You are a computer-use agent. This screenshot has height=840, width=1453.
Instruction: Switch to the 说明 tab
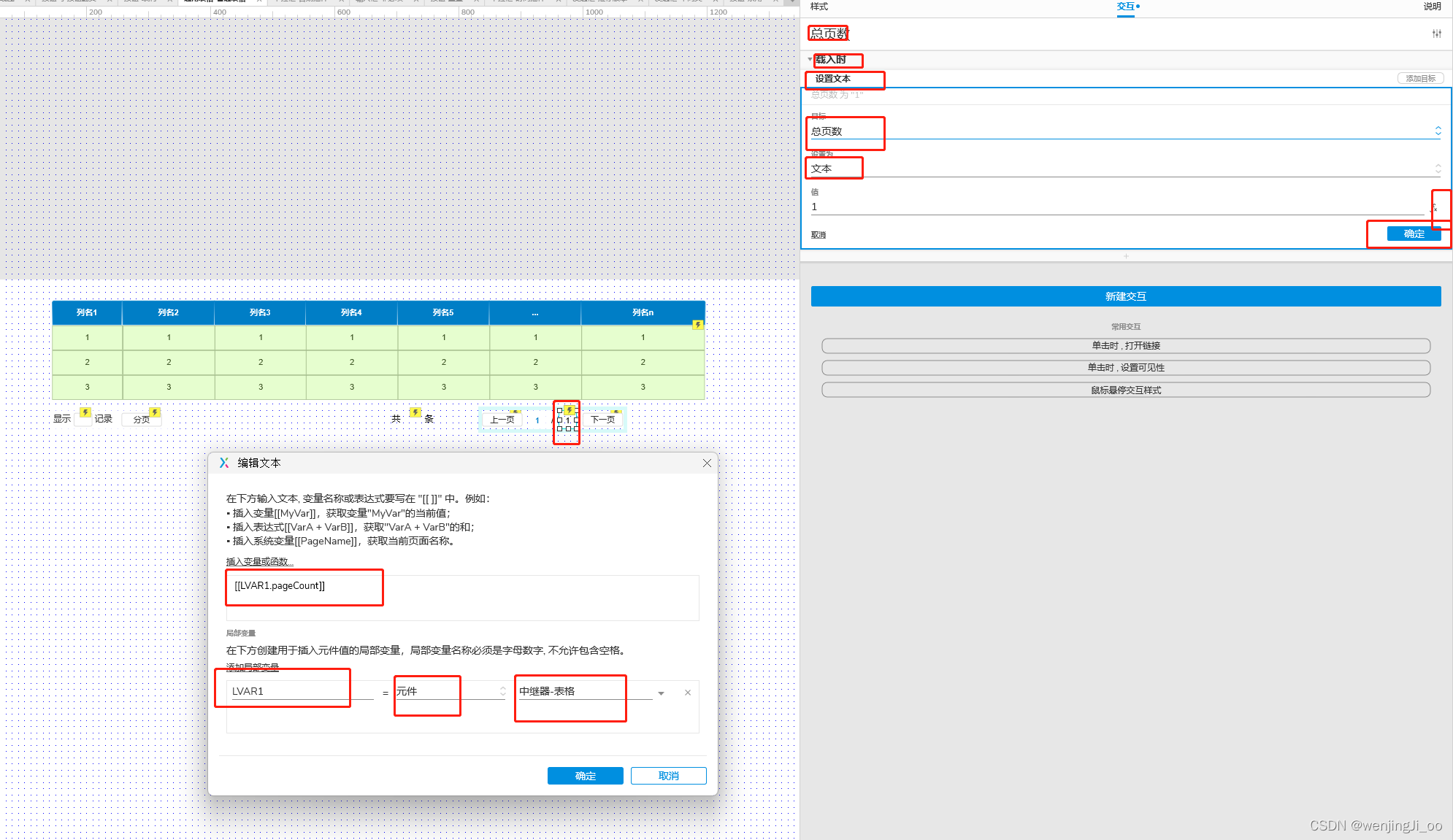click(x=1432, y=7)
